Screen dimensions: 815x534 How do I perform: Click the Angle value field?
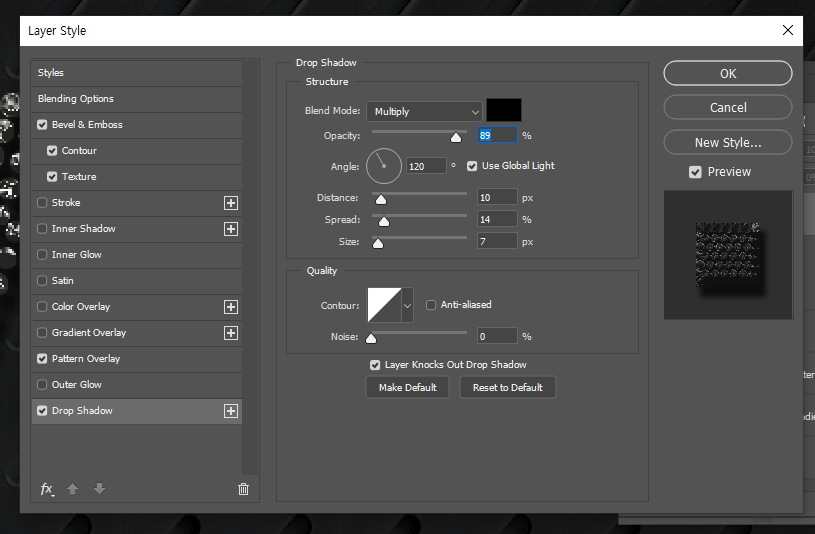tap(426, 166)
